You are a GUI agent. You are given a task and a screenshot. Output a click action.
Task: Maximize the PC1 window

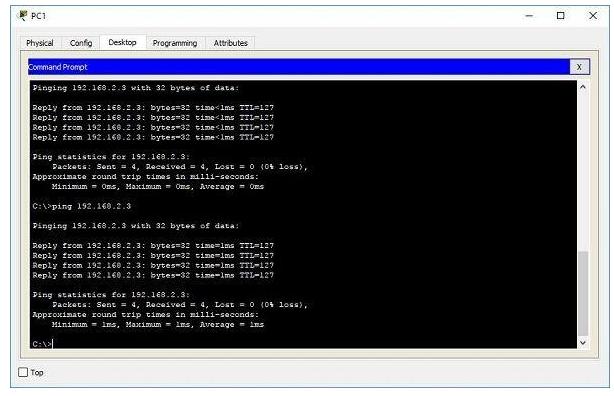pyautogui.click(x=560, y=16)
